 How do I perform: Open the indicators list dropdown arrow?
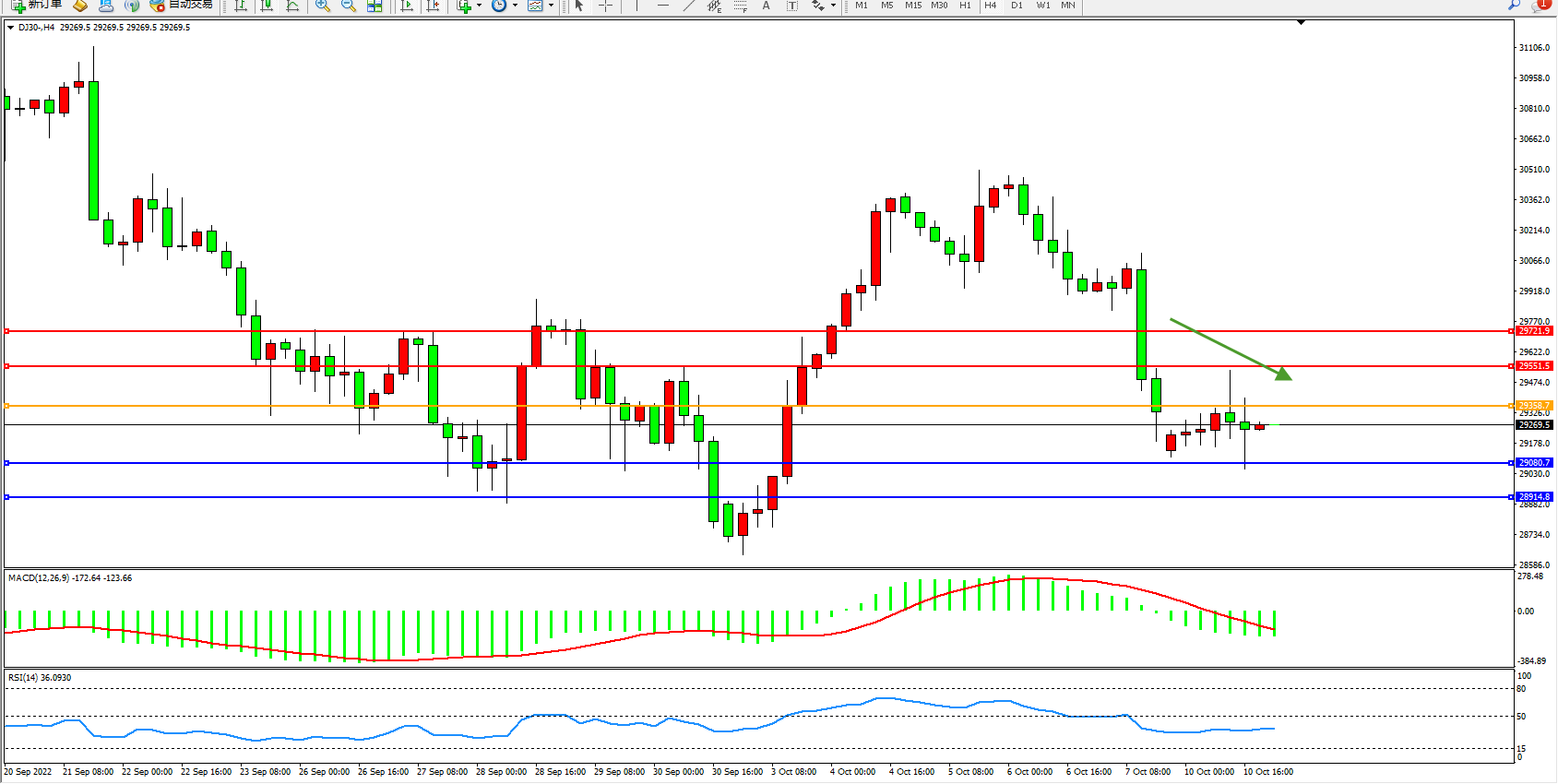pyautogui.click(x=479, y=6)
